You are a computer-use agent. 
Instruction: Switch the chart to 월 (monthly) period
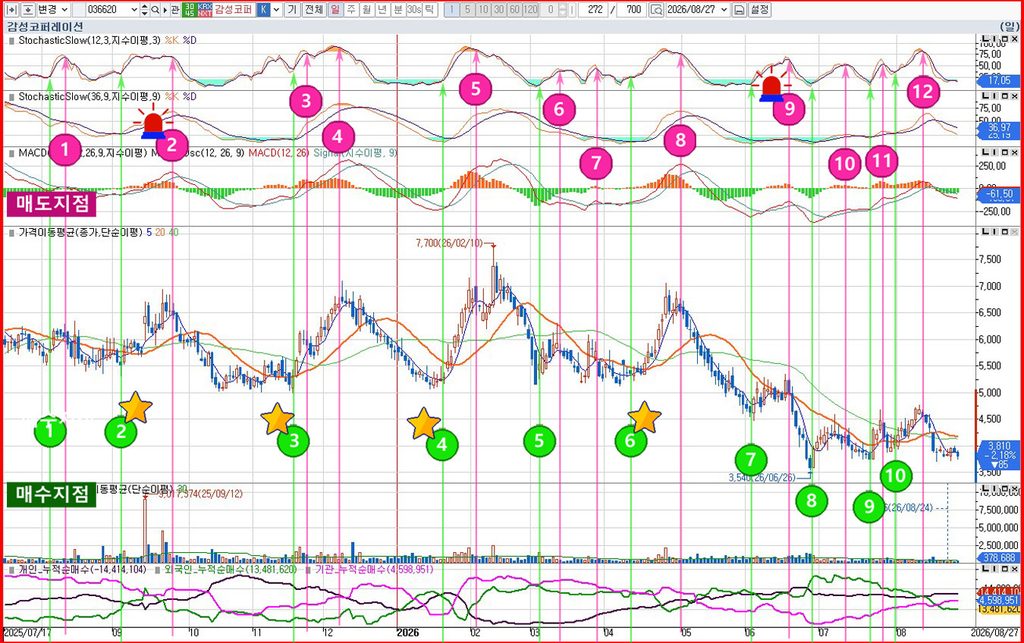coord(366,10)
